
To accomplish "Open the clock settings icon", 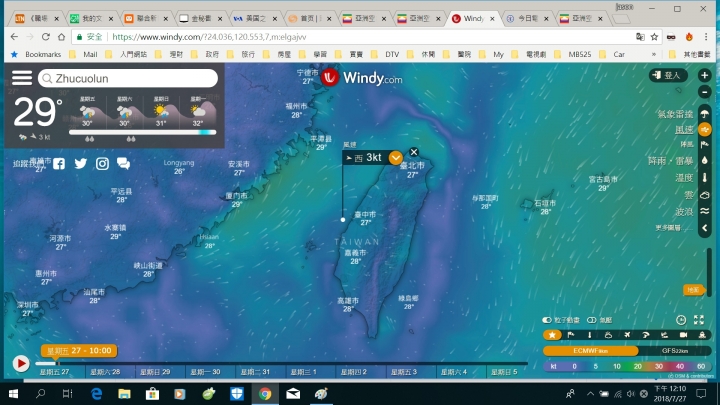I will (x=681, y=320).
